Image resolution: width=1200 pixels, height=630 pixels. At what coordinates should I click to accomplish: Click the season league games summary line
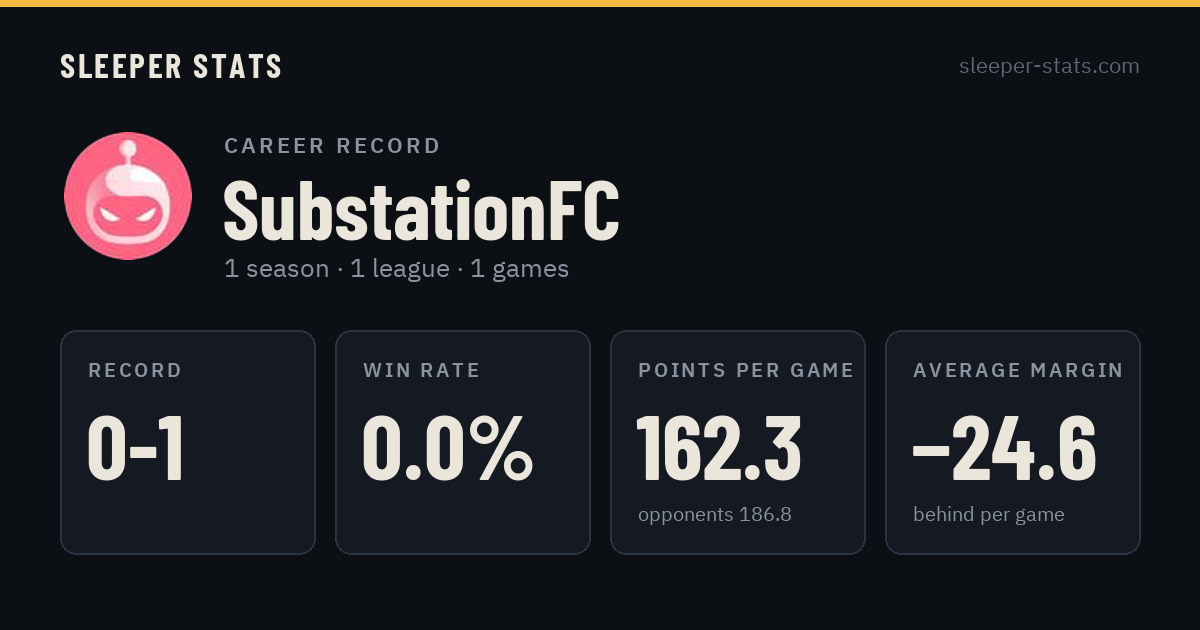pyautogui.click(x=396, y=269)
